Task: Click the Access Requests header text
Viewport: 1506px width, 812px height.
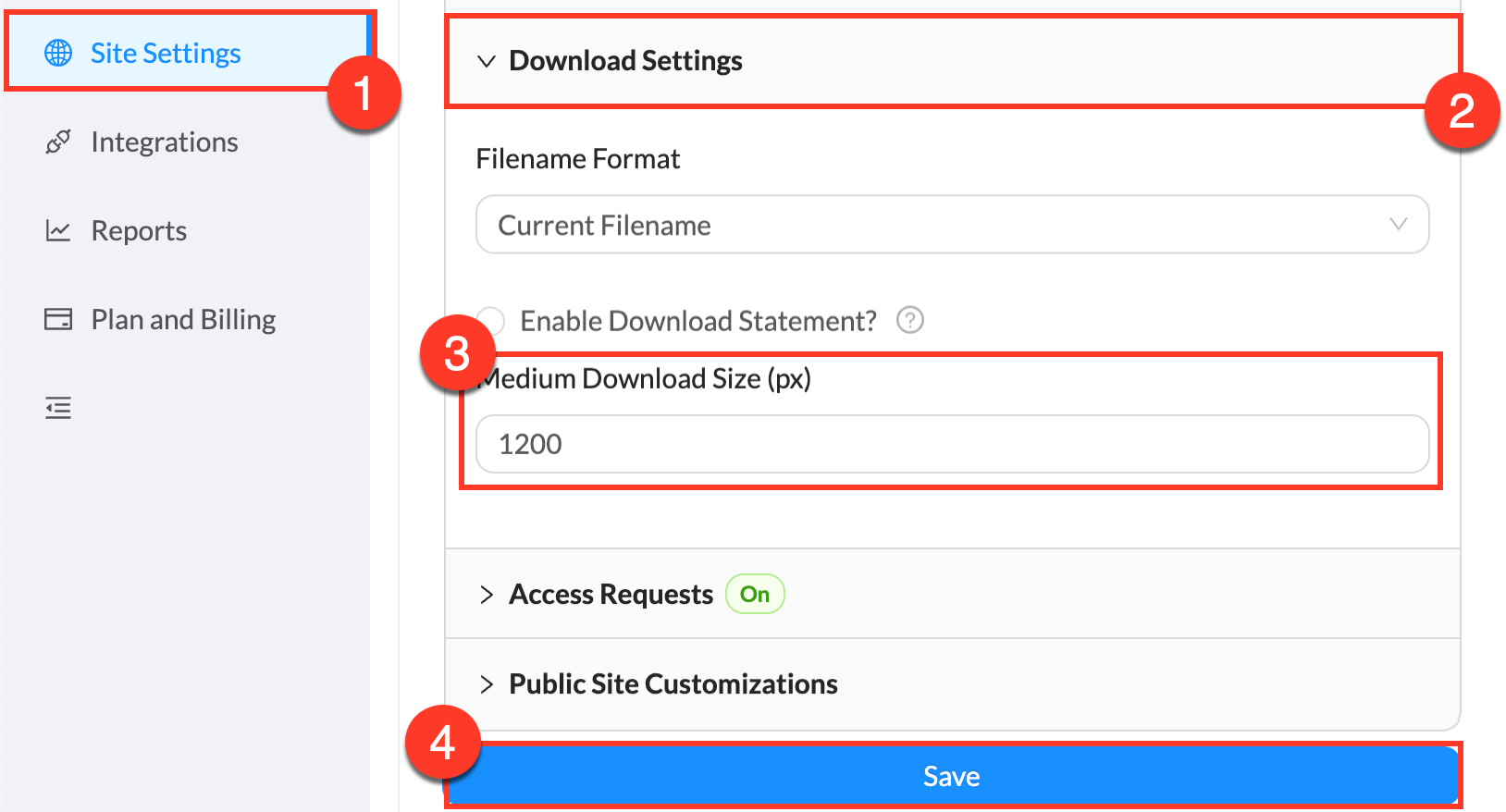Action: (610, 594)
